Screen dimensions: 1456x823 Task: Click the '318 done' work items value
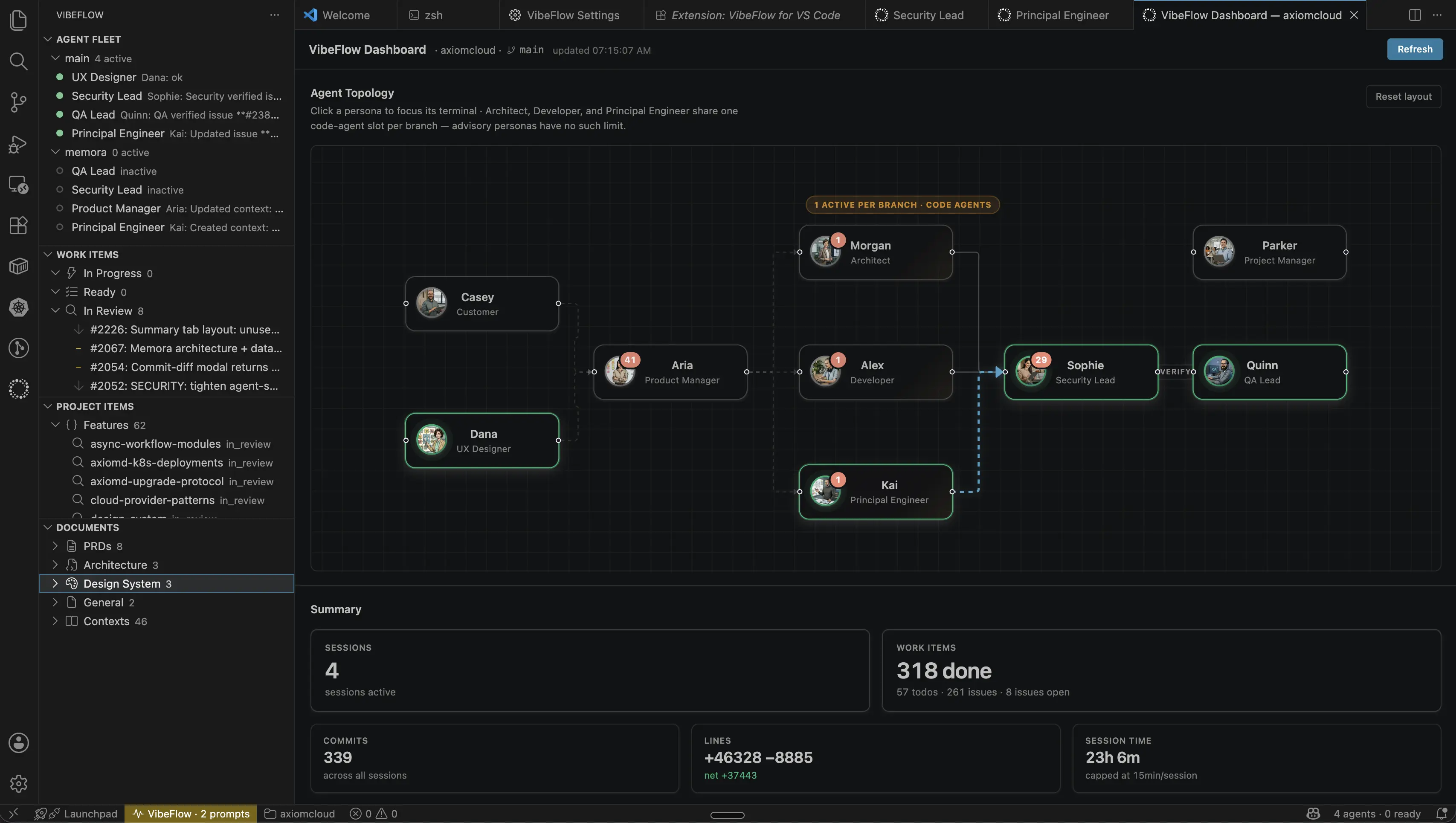(944, 670)
